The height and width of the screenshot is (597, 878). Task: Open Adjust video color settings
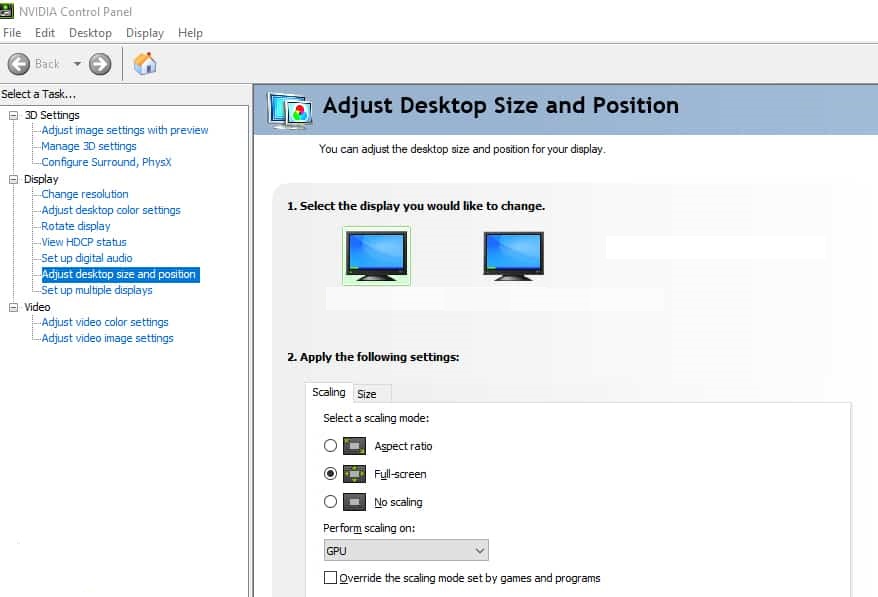click(x=105, y=322)
